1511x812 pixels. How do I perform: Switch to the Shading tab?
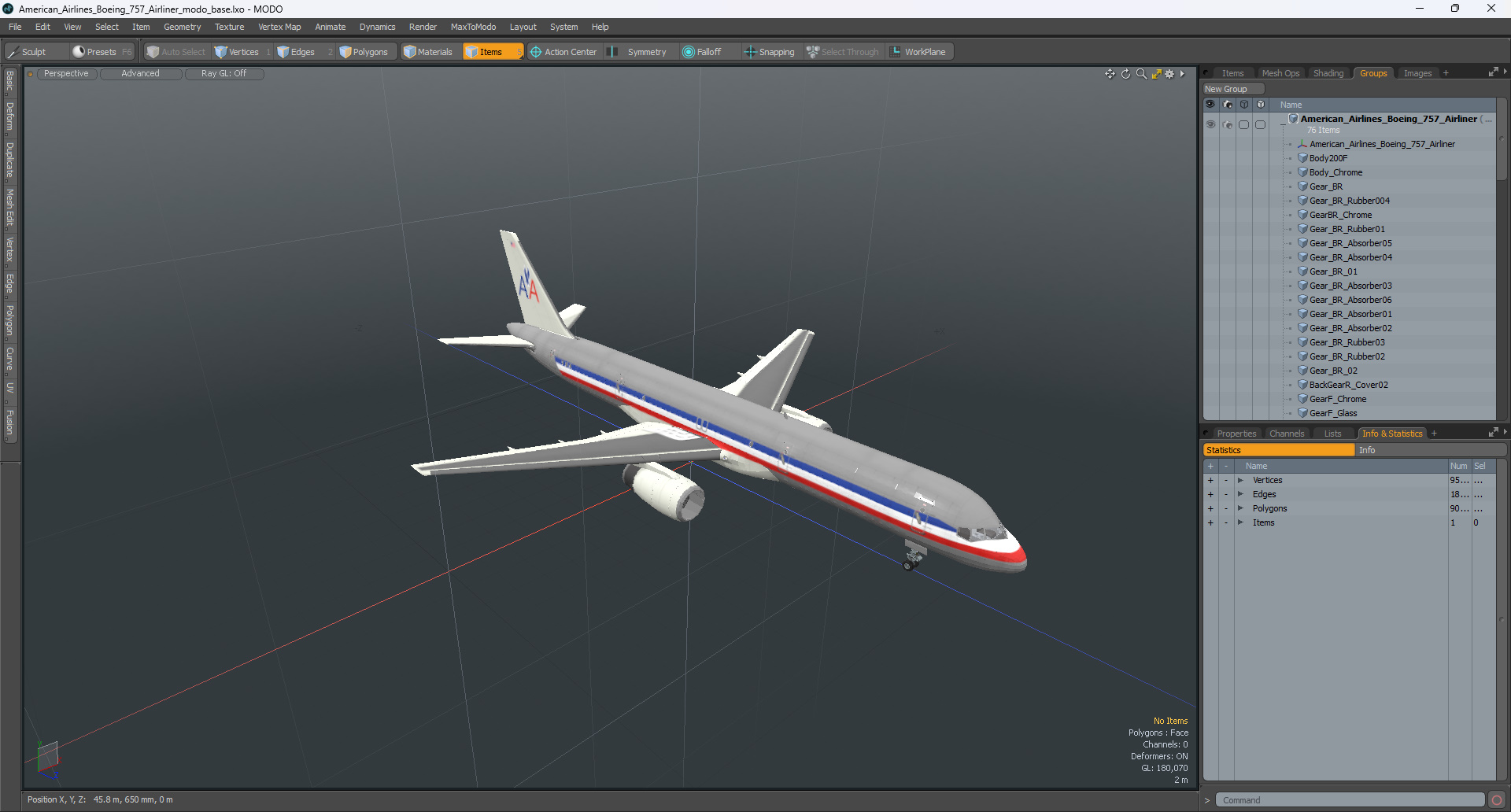pos(1328,73)
